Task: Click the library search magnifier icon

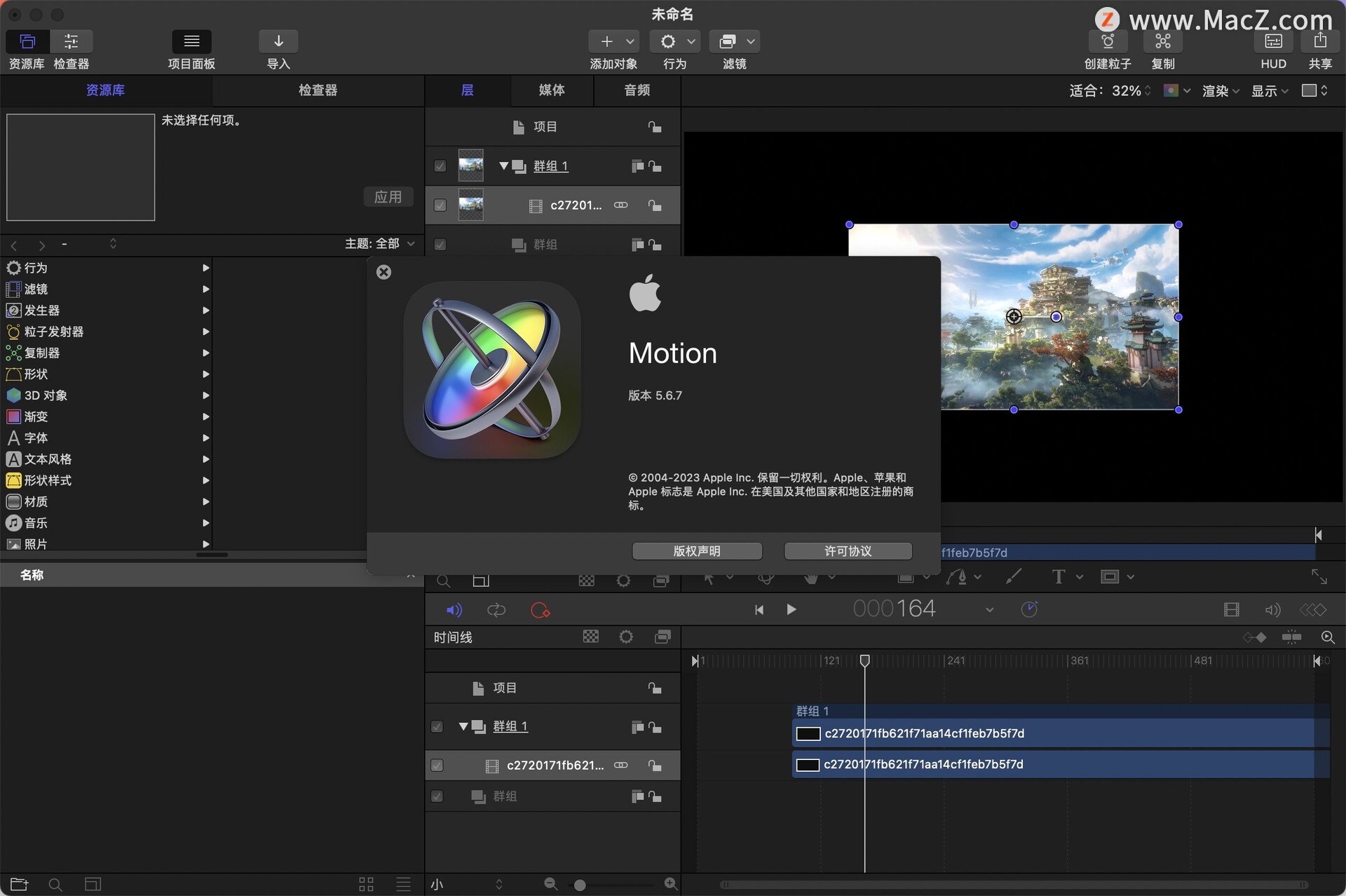Action: [55, 885]
